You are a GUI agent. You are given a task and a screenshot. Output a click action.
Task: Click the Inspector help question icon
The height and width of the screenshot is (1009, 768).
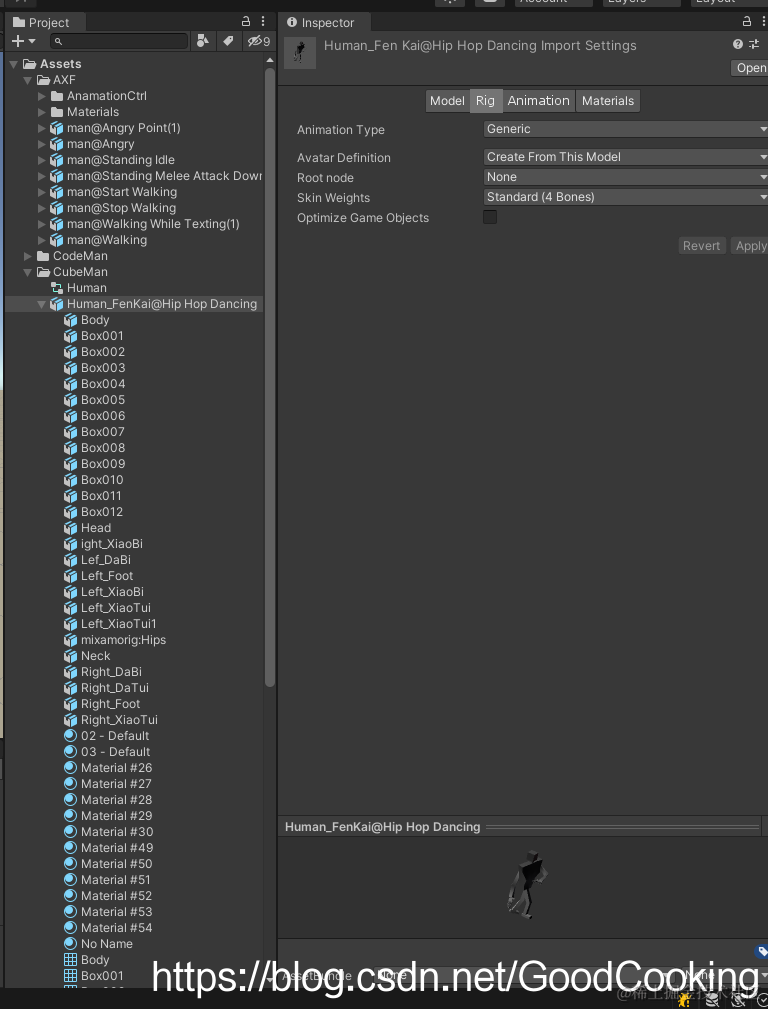tap(738, 44)
